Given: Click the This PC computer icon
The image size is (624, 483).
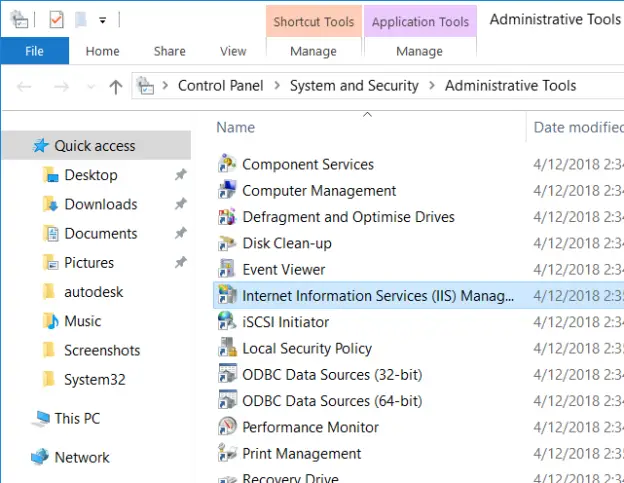Looking at the screenshot, I should pos(41,419).
